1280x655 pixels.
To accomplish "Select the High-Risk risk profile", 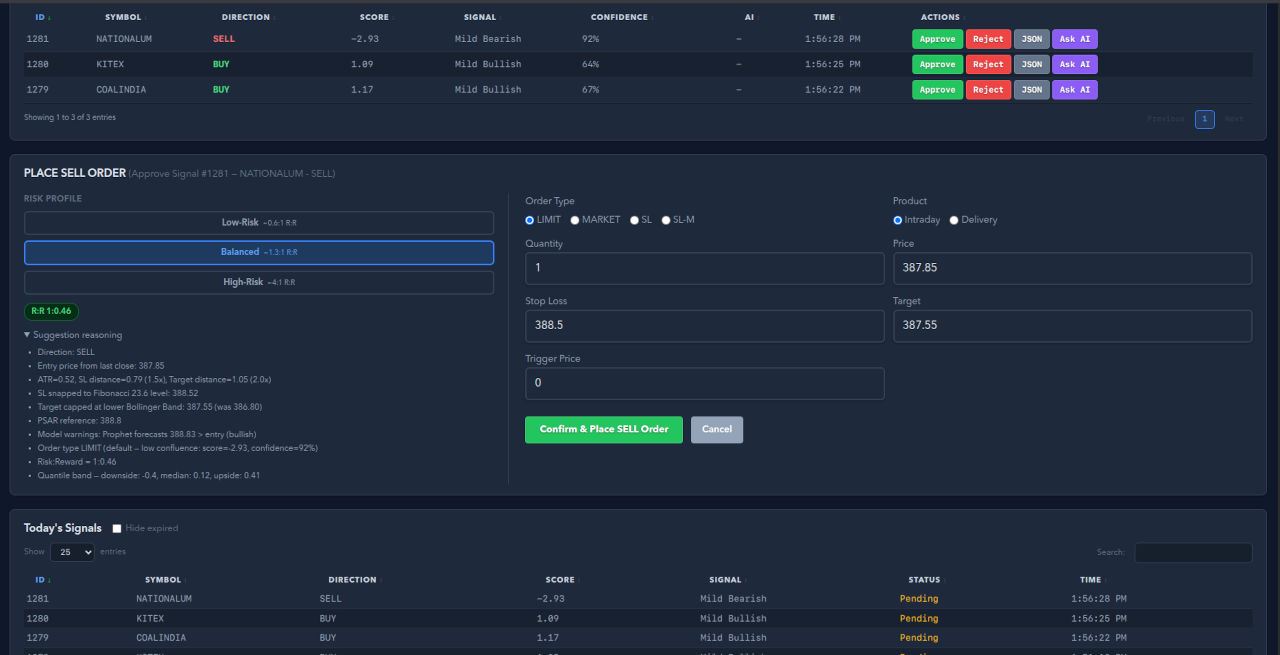I will [x=258, y=282].
